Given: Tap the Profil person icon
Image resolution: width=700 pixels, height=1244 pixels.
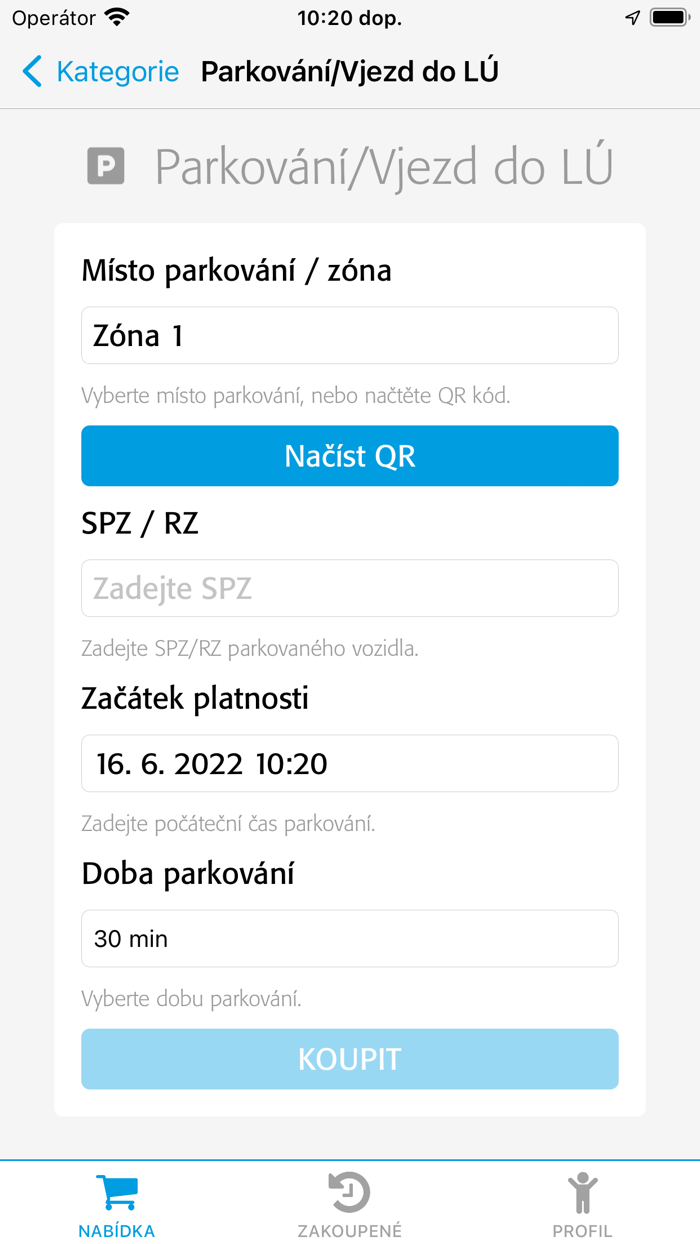Looking at the screenshot, I should [x=582, y=1193].
